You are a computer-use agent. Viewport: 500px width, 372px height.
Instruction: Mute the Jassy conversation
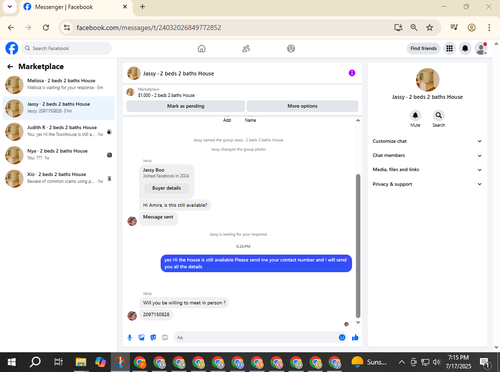click(x=415, y=115)
